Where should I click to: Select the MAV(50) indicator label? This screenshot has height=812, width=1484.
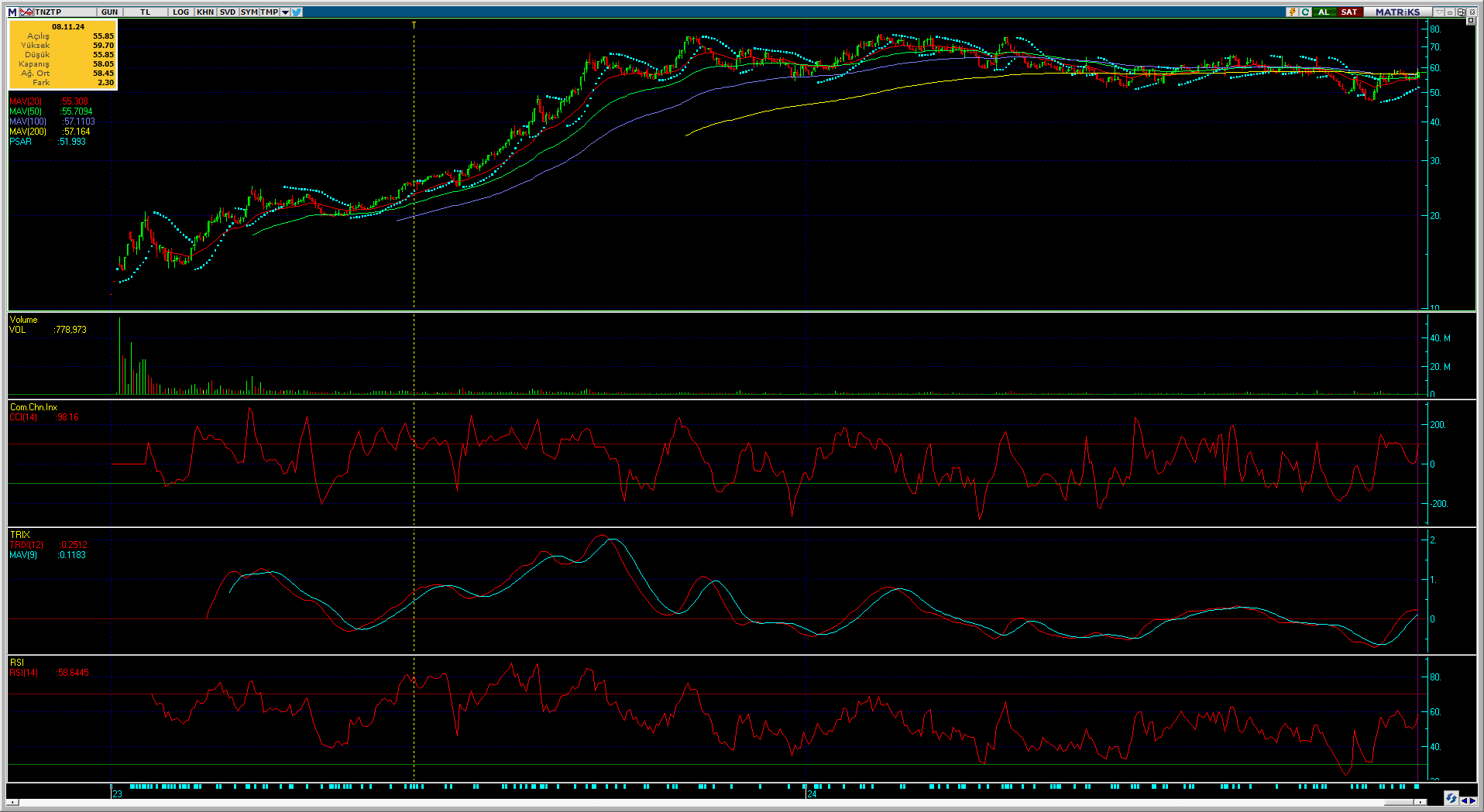[26, 111]
